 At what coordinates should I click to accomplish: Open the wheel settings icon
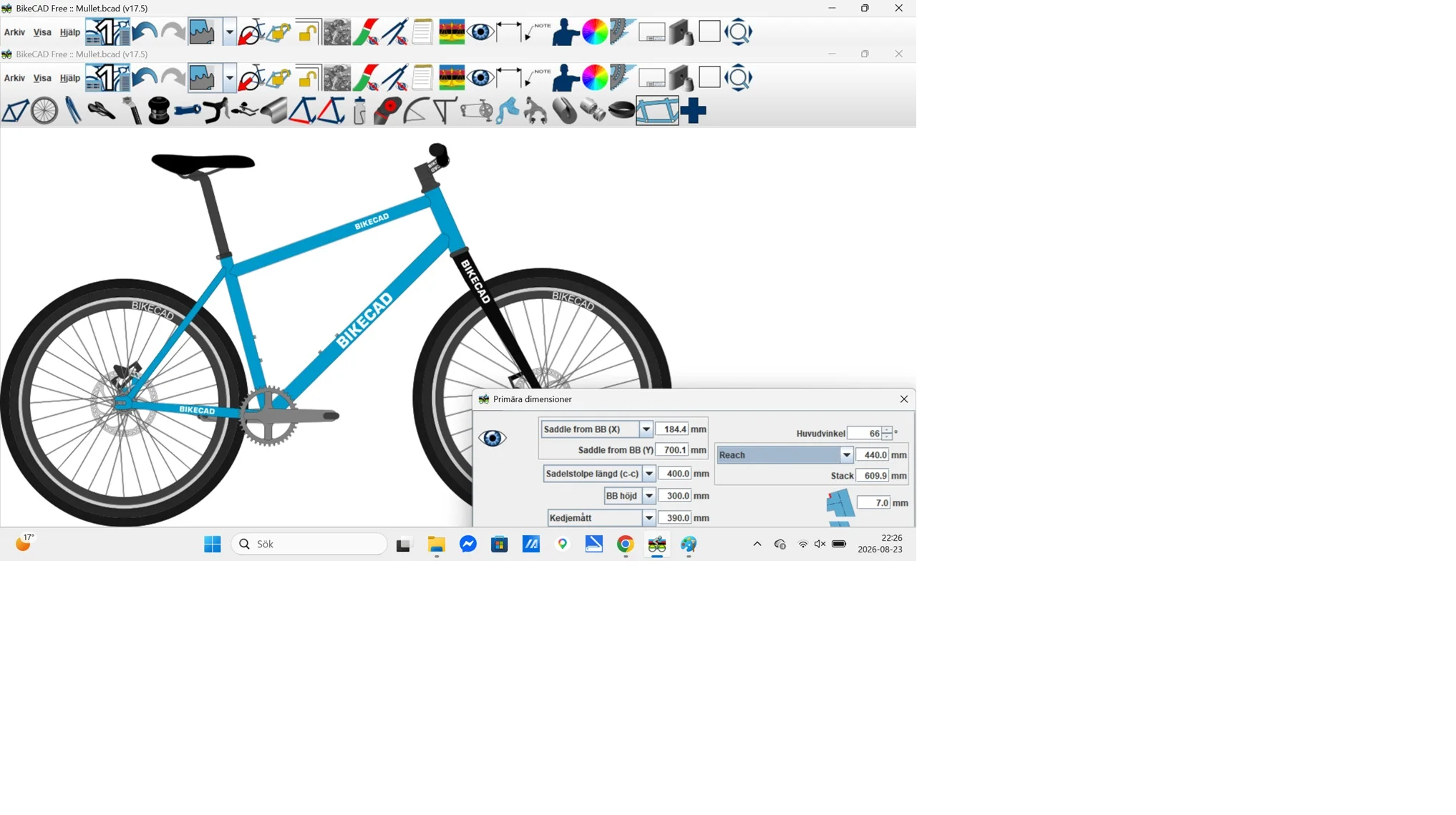(44, 111)
